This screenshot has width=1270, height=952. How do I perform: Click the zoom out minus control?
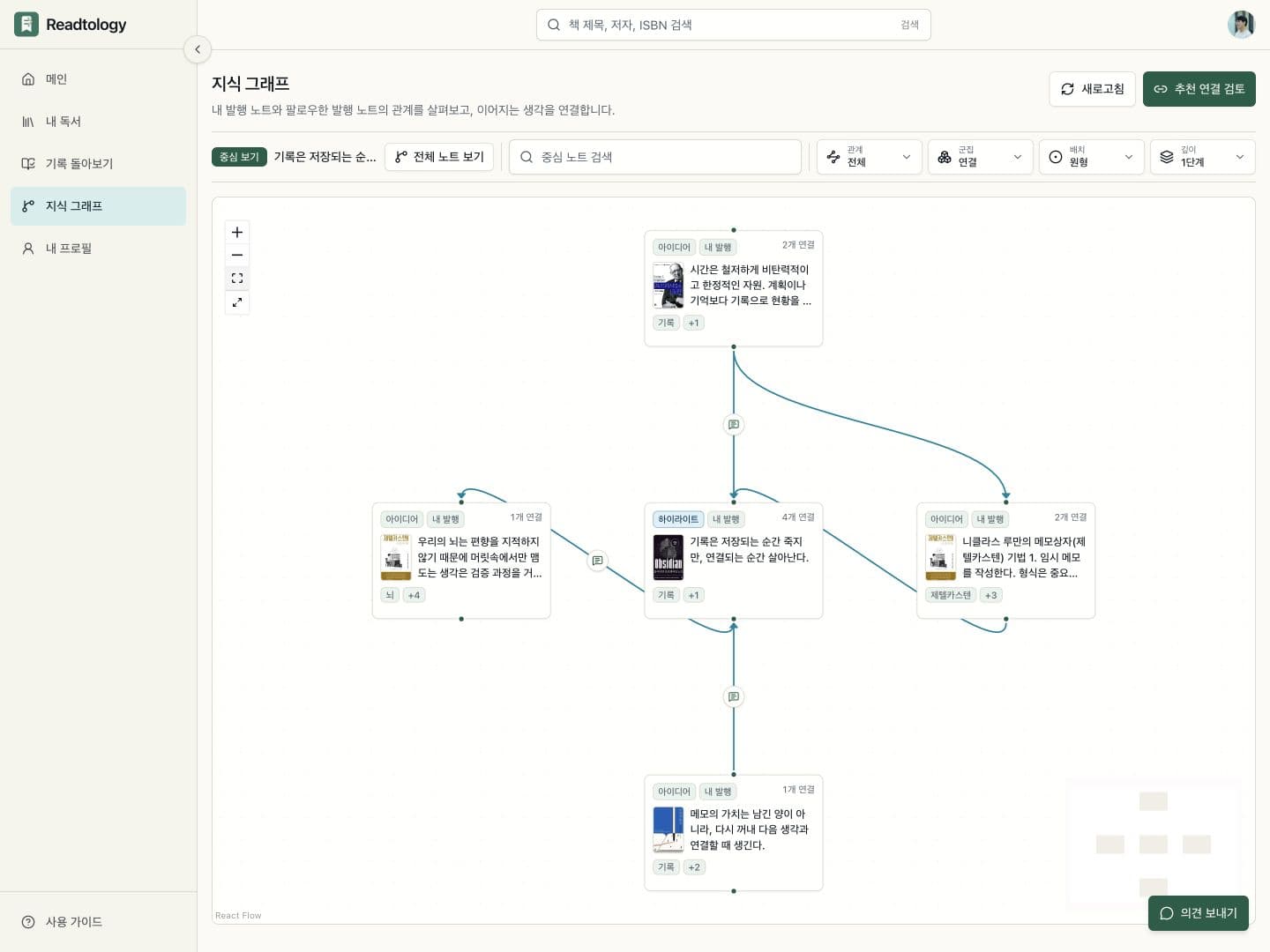point(237,255)
